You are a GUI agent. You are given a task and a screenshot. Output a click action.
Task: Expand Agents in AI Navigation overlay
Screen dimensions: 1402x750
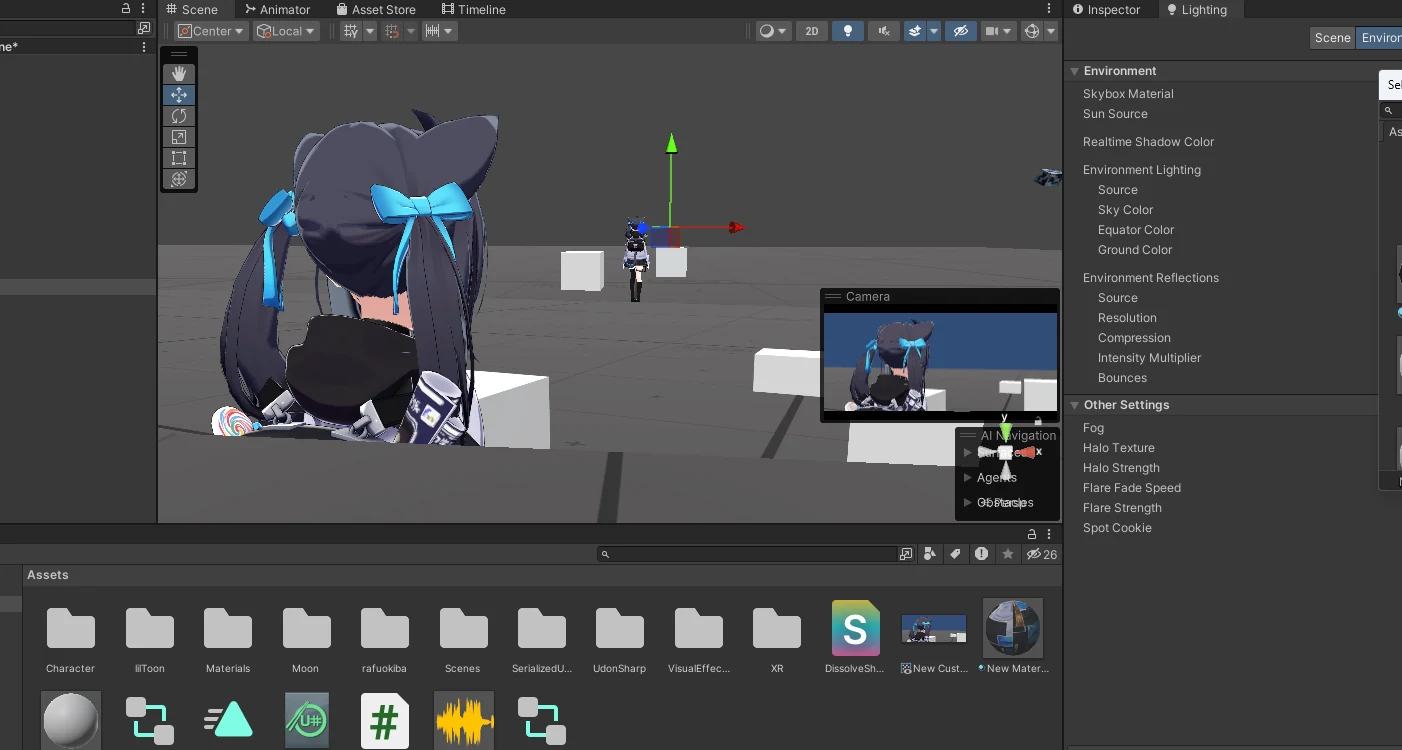(967, 477)
